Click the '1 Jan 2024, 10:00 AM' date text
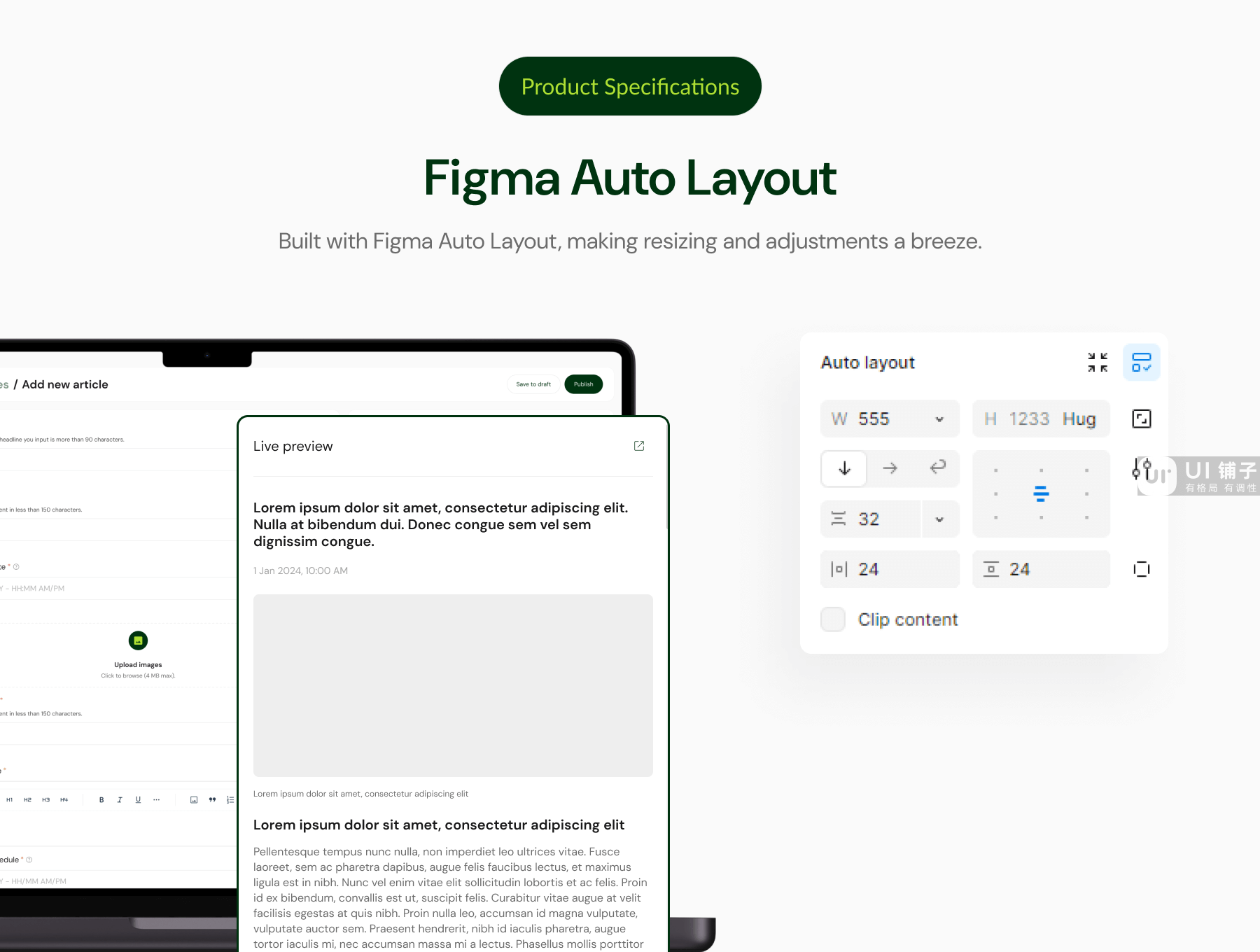1260x952 pixels. 300,570
